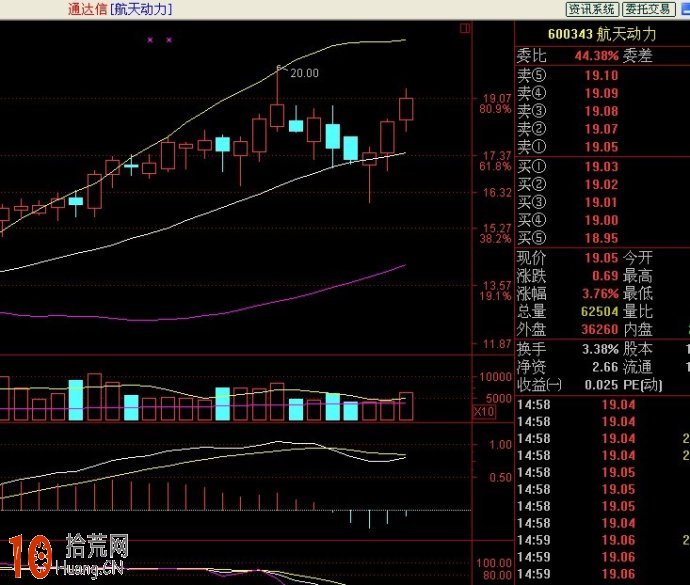Screen dimensions: 690x585
Task: Click the 11.87 price axis label
Action: pos(497,344)
